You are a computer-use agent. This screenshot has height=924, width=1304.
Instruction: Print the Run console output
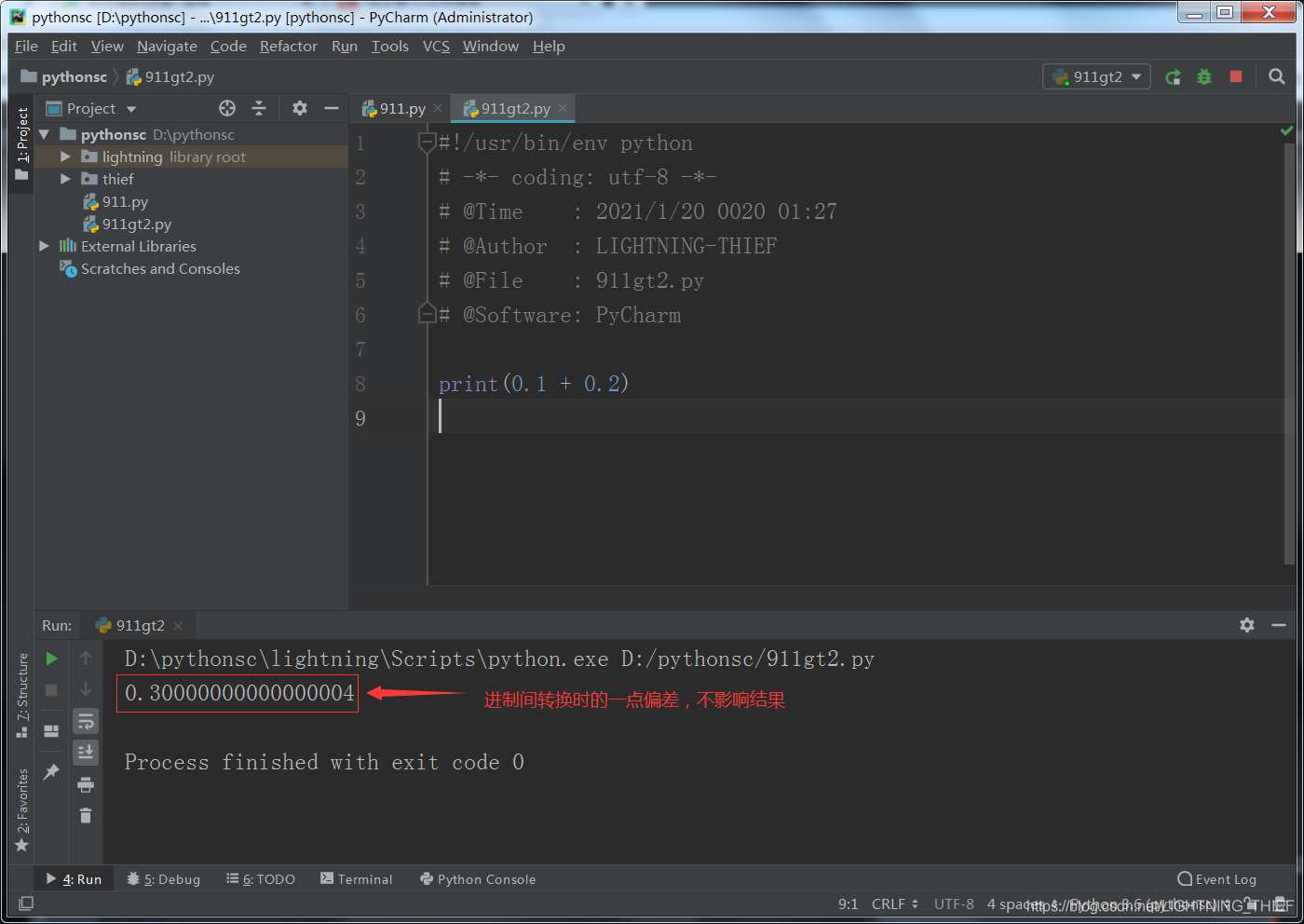[86, 784]
